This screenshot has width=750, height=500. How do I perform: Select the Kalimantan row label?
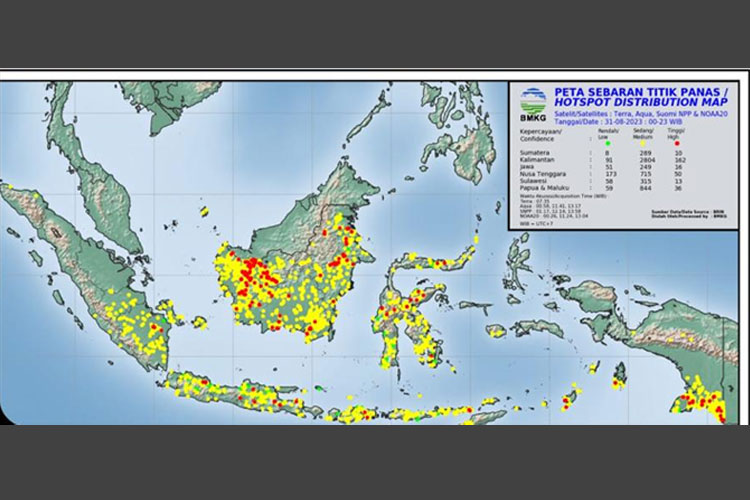click(x=535, y=159)
